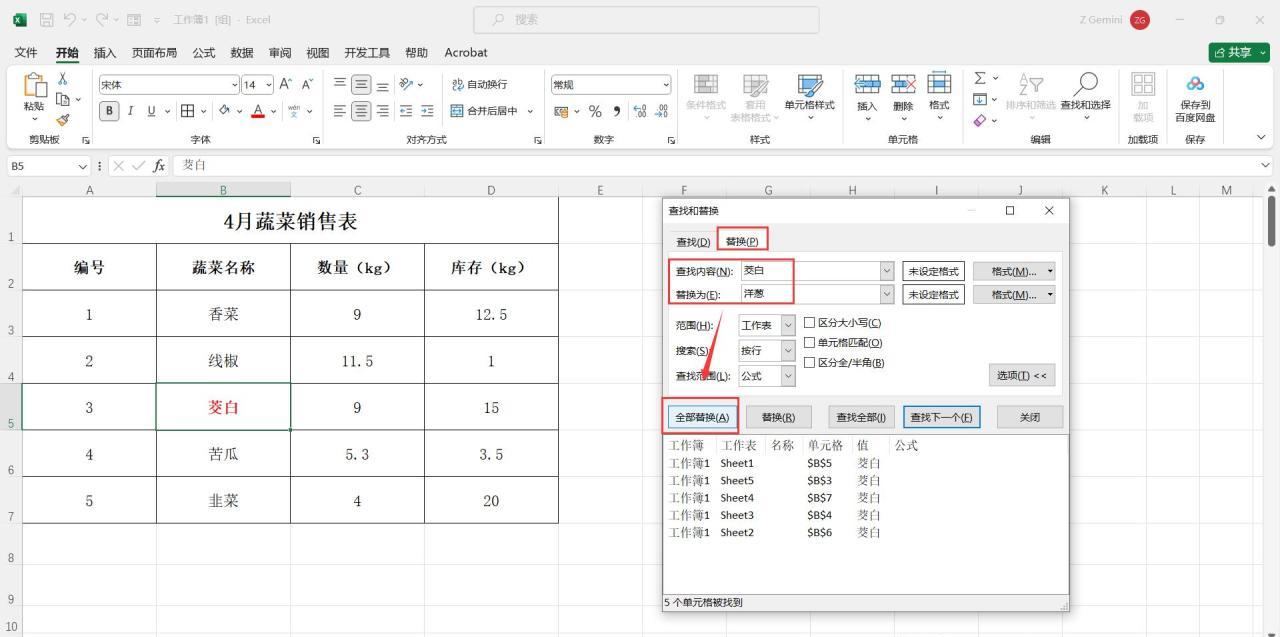
Task: Select the Sheet5 $B$3 result row
Action: (x=775, y=480)
